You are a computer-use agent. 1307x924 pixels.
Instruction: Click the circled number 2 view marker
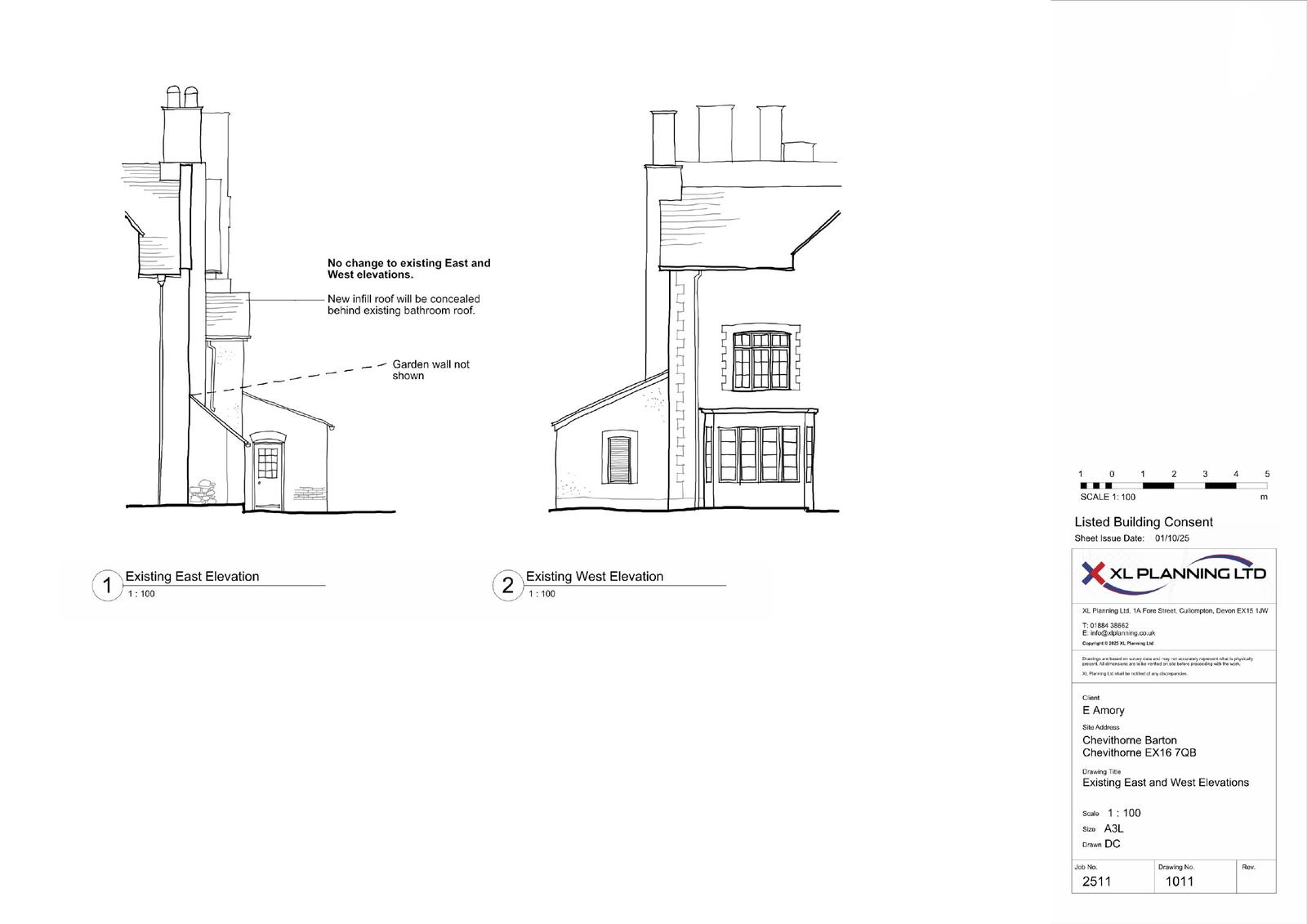[507, 586]
